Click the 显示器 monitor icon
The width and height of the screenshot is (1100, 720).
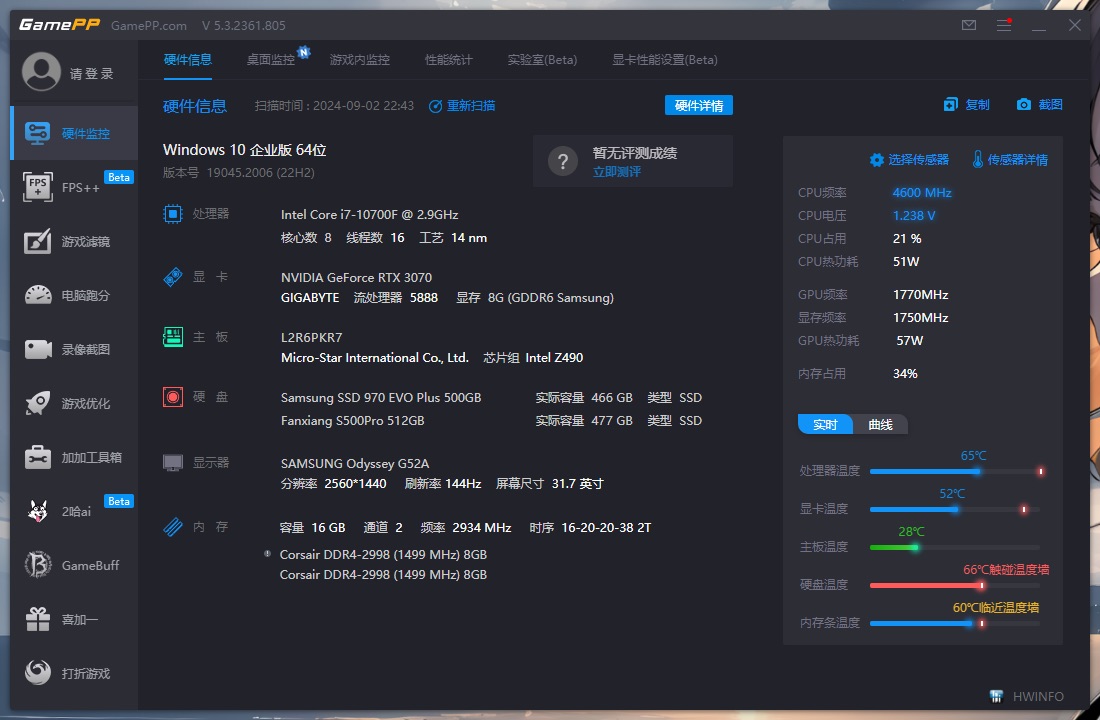[173, 462]
